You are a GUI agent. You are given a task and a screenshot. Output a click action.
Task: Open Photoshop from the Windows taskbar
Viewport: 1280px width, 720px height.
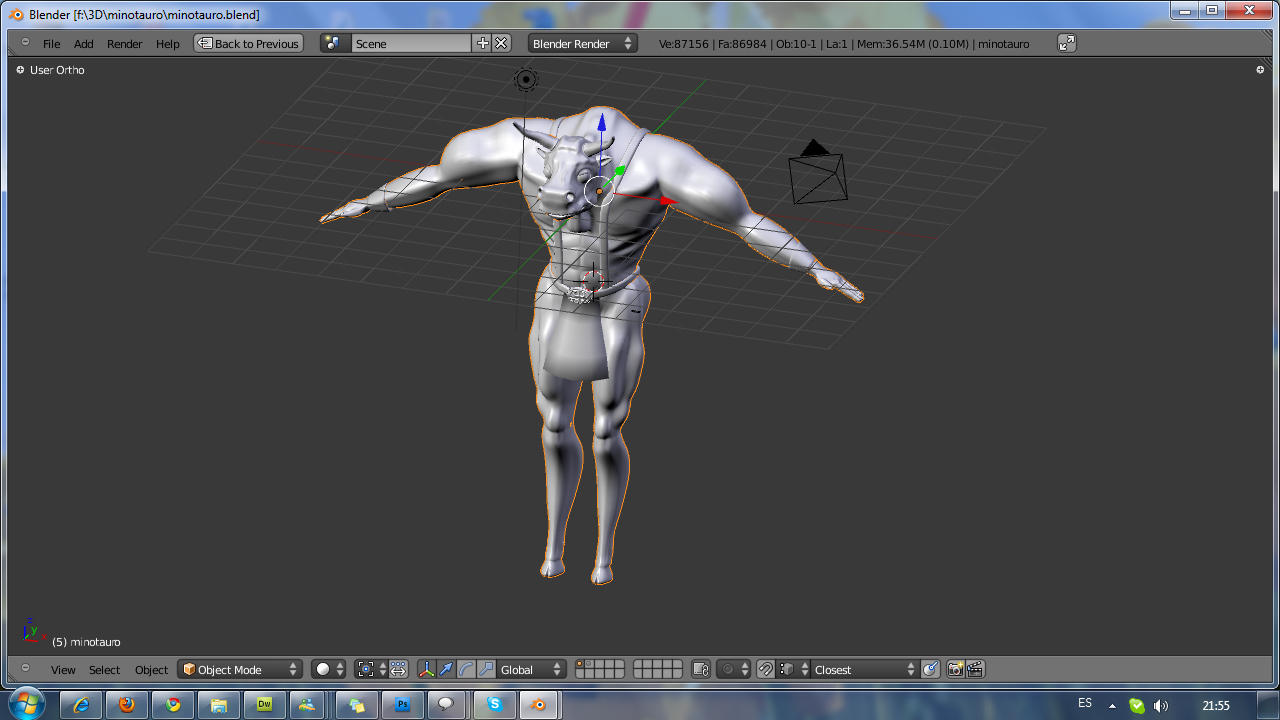402,705
